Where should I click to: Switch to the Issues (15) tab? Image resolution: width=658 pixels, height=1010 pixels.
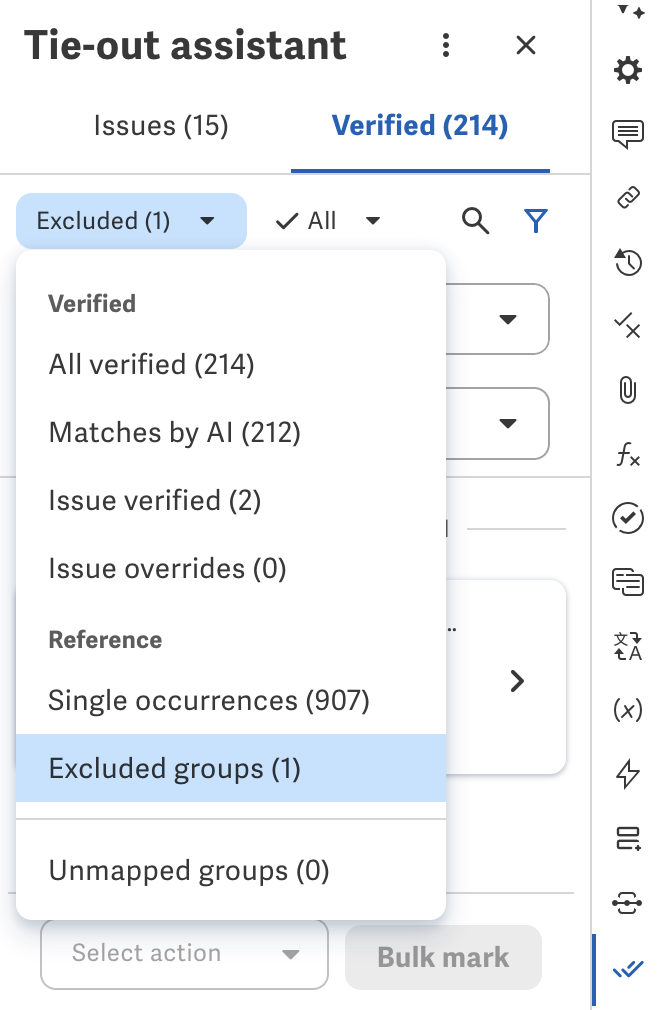[161, 126]
